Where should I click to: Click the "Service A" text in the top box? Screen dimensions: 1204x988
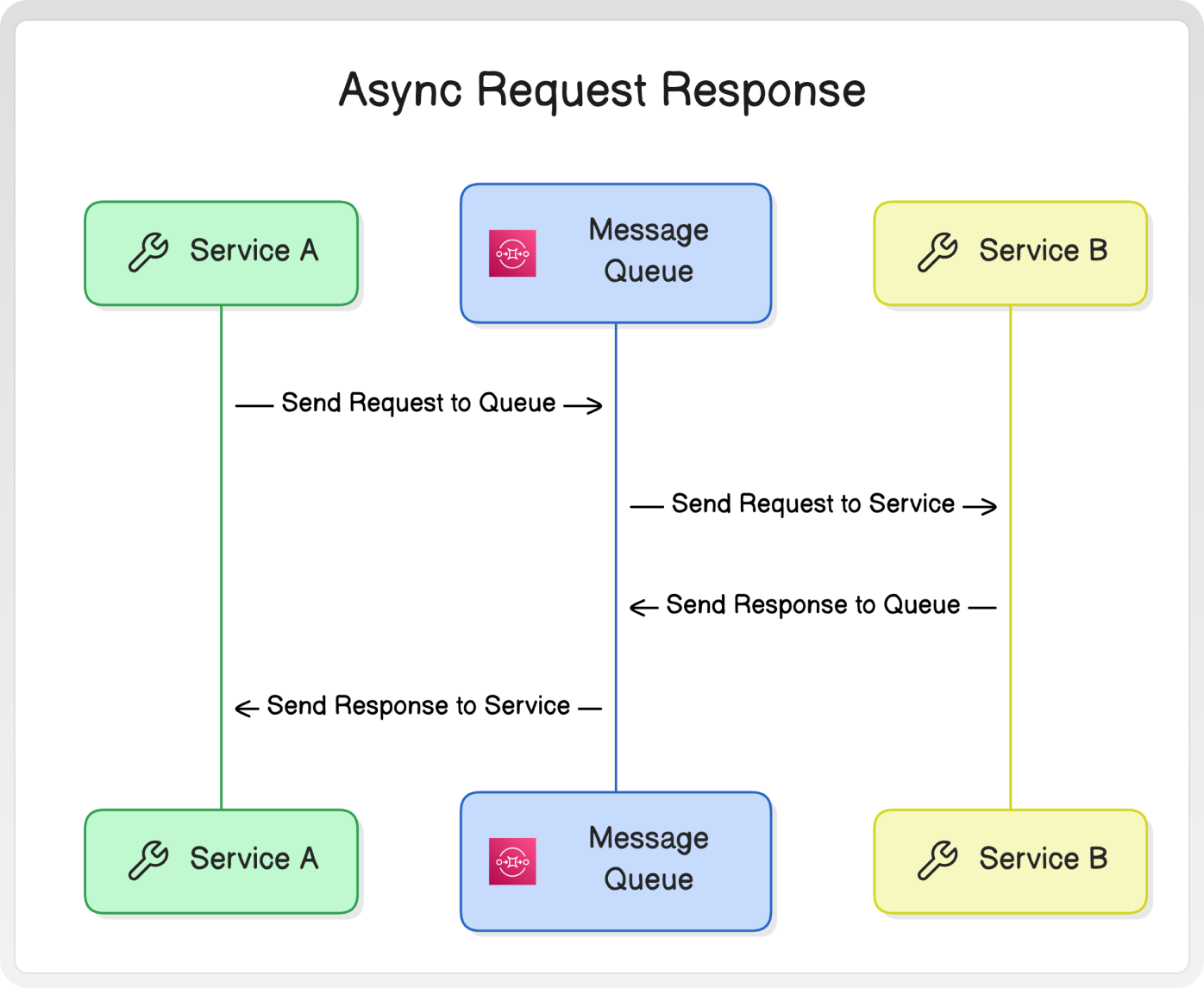click(x=254, y=251)
